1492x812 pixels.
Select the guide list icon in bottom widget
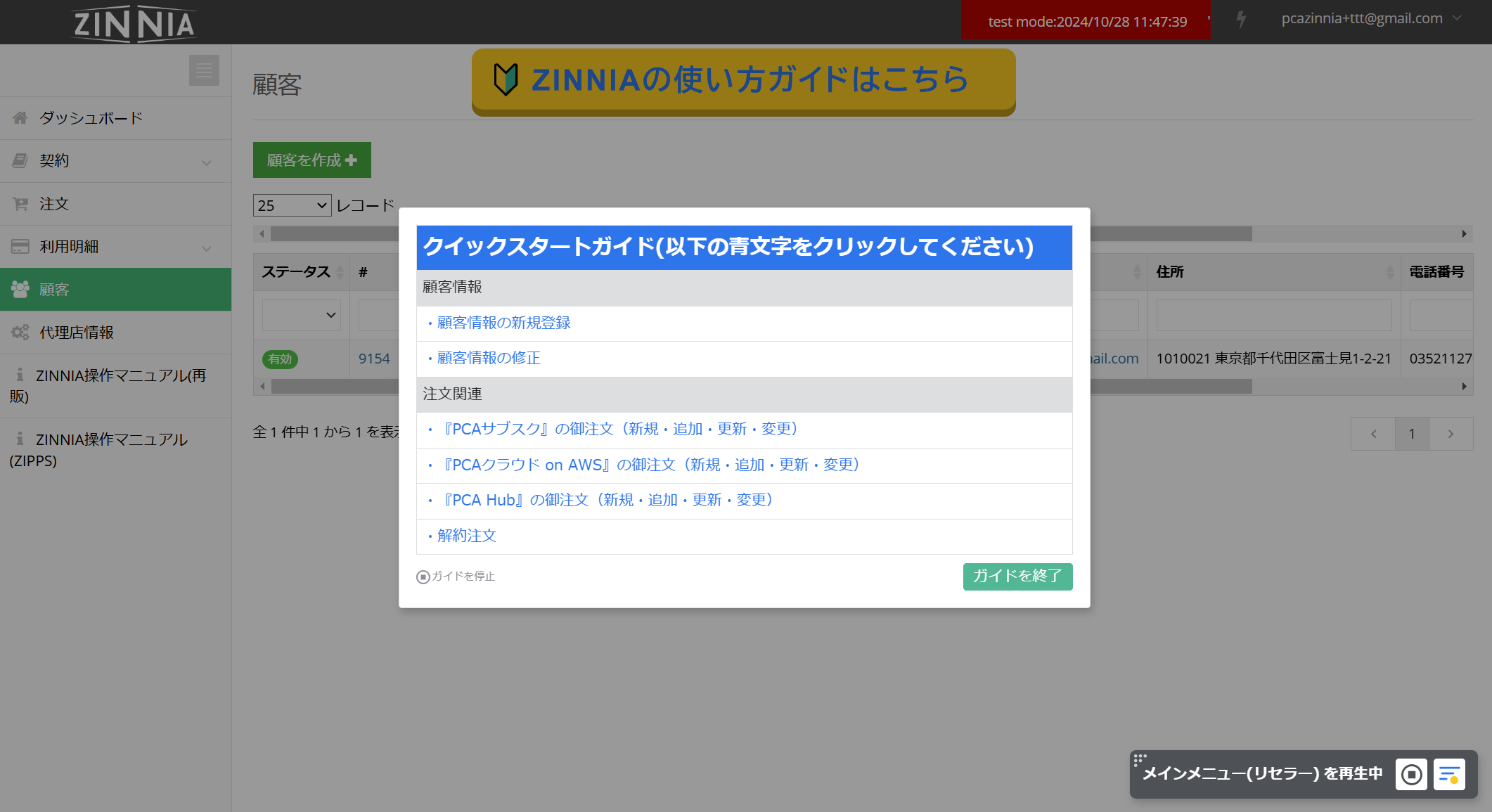[x=1449, y=774]
